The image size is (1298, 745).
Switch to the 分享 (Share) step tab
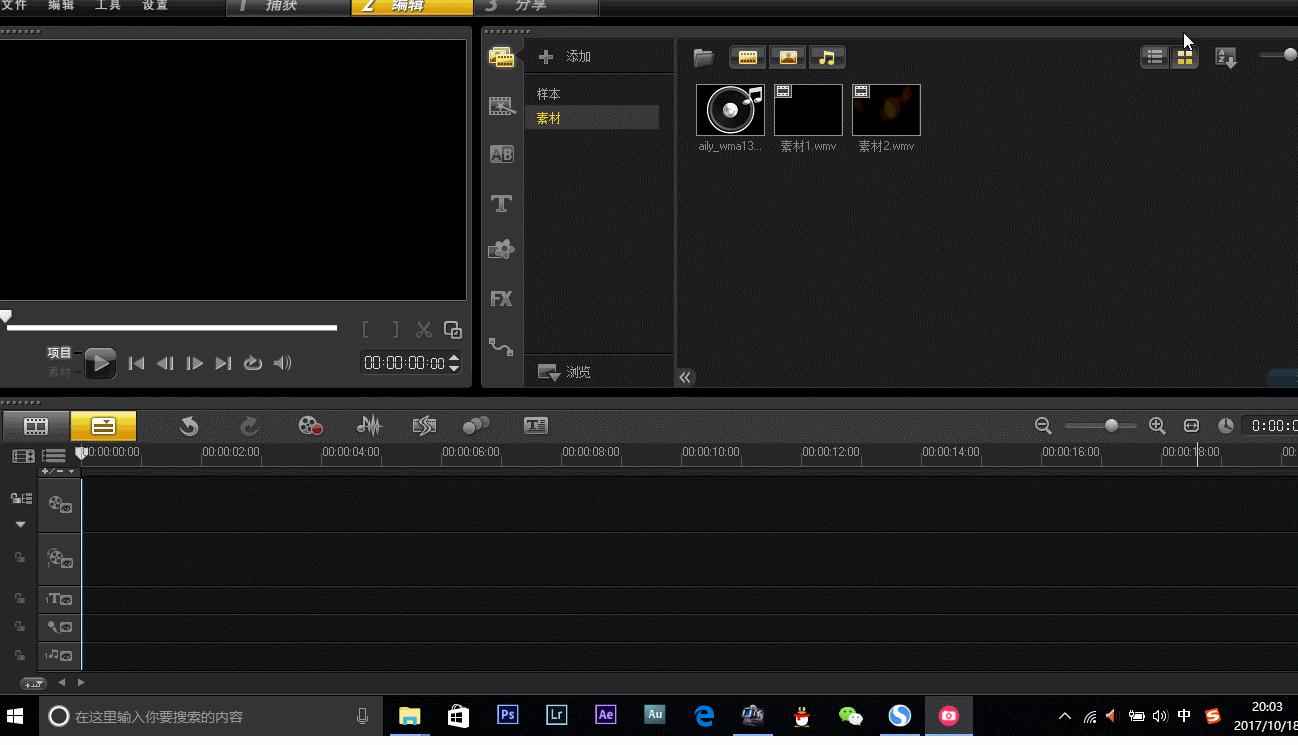coord(530,7)
